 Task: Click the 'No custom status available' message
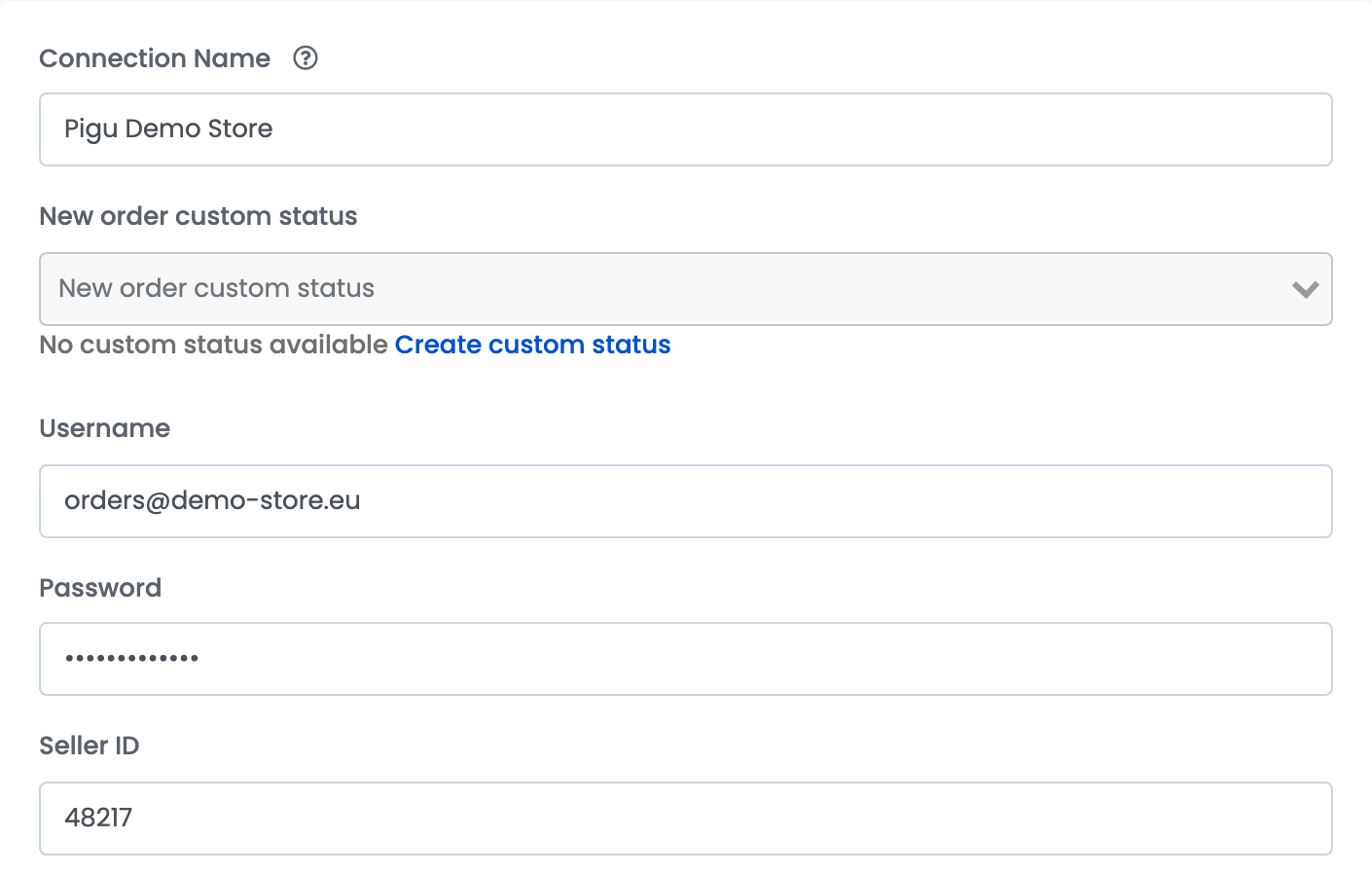214,345
